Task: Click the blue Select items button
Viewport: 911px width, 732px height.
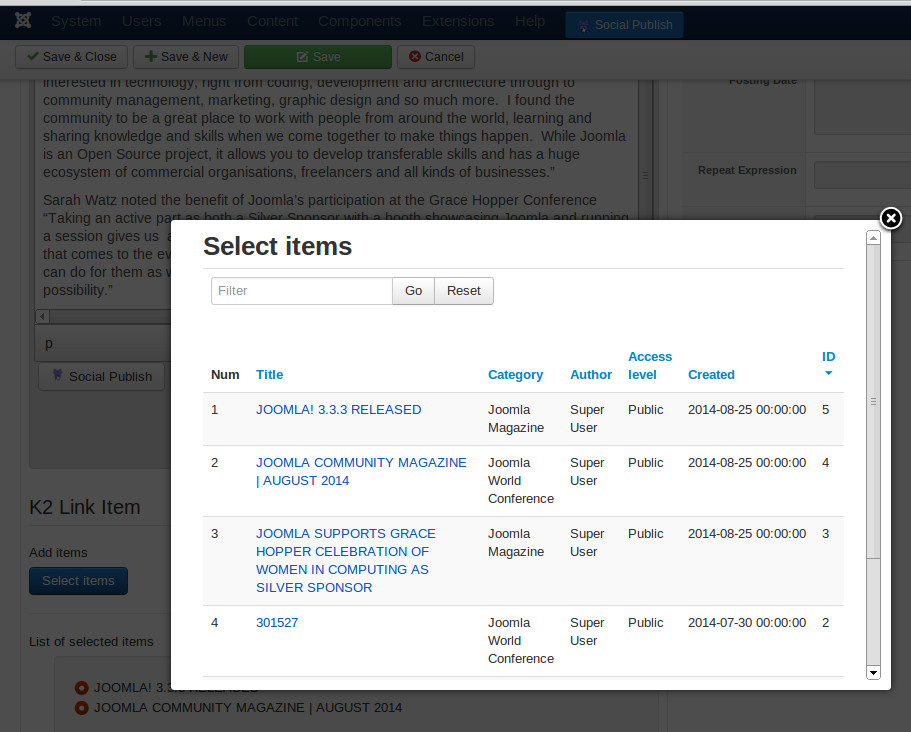Action: pyautogui.click(x=78, y=581)
